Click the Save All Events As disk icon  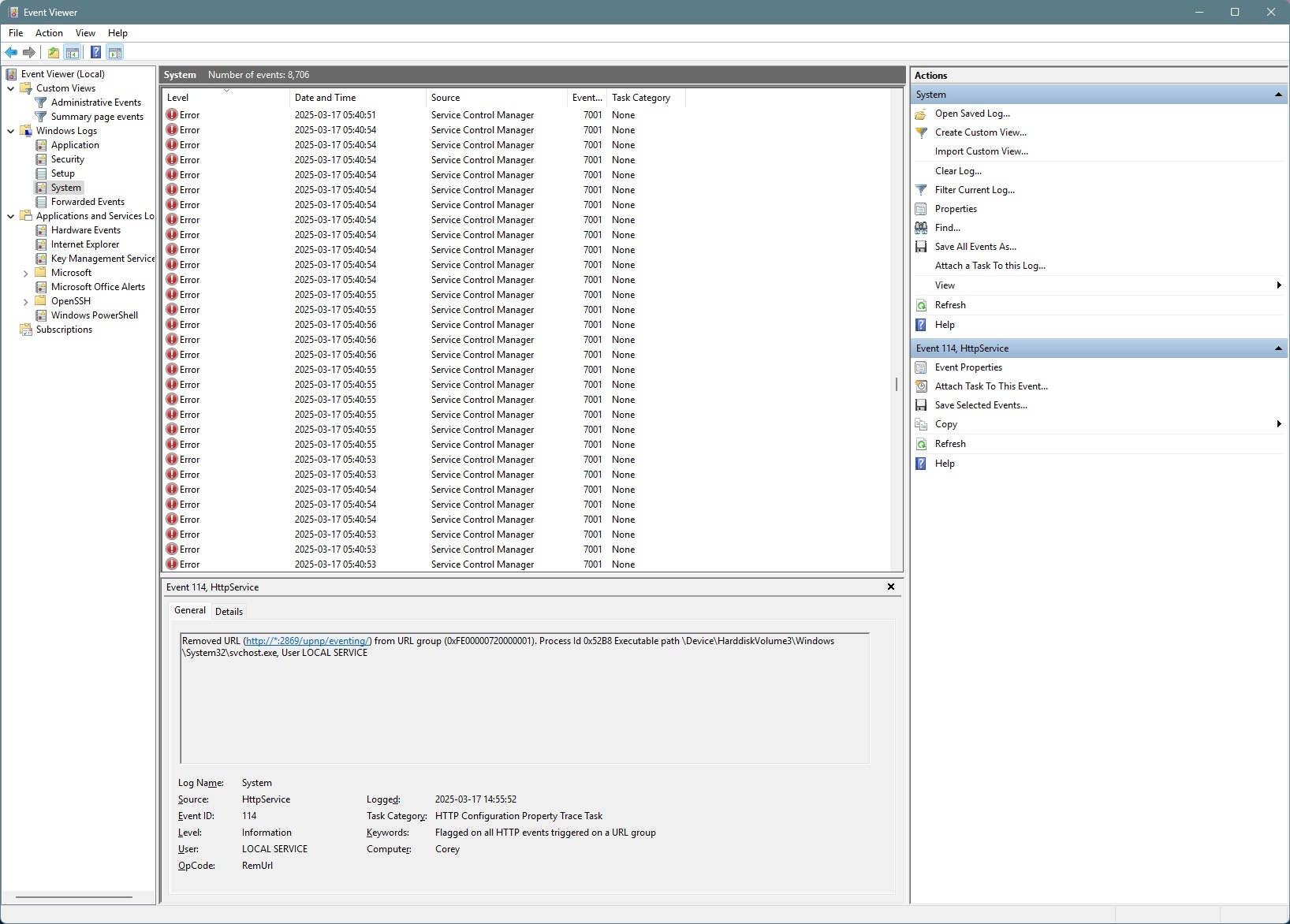(921, 247)
